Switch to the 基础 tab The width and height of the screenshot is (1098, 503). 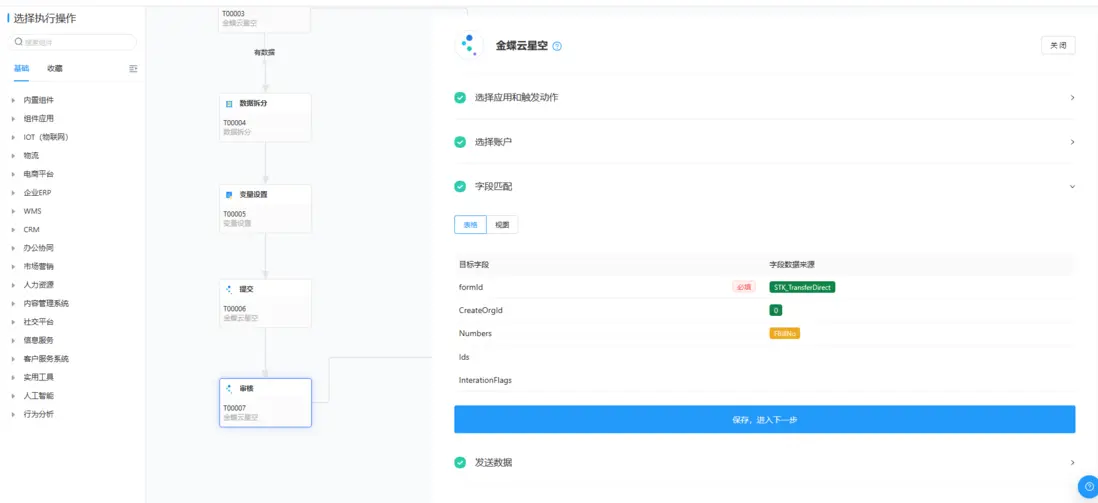(x=22, y=69)
